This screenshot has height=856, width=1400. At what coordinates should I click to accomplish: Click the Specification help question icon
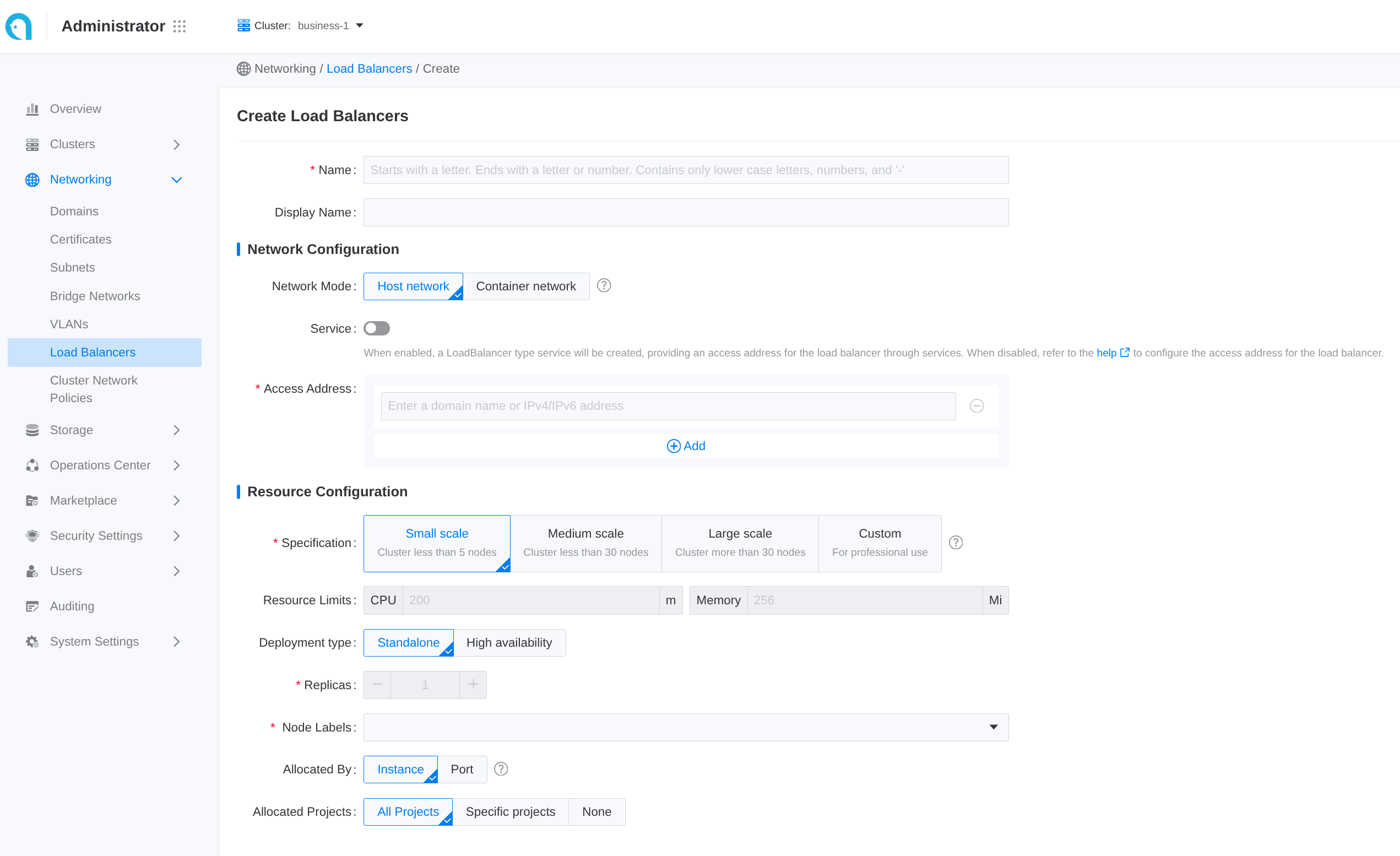(956, 543)
